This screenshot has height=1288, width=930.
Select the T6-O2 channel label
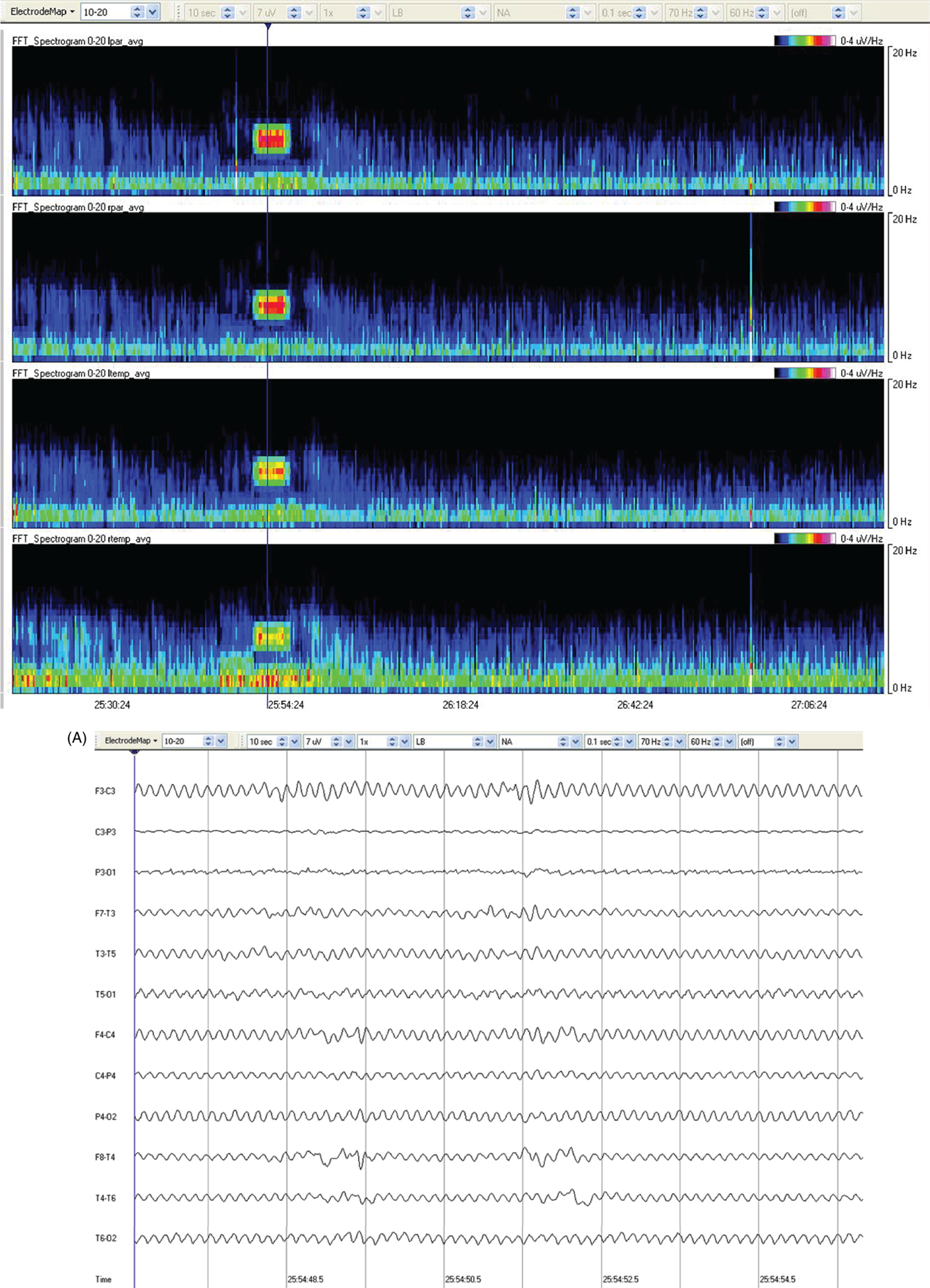105,1238
